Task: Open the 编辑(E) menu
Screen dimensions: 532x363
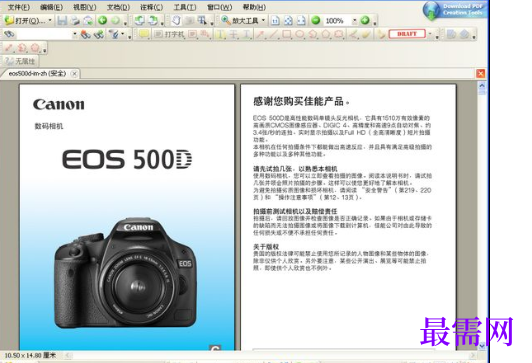Action: tap(51, 7)
